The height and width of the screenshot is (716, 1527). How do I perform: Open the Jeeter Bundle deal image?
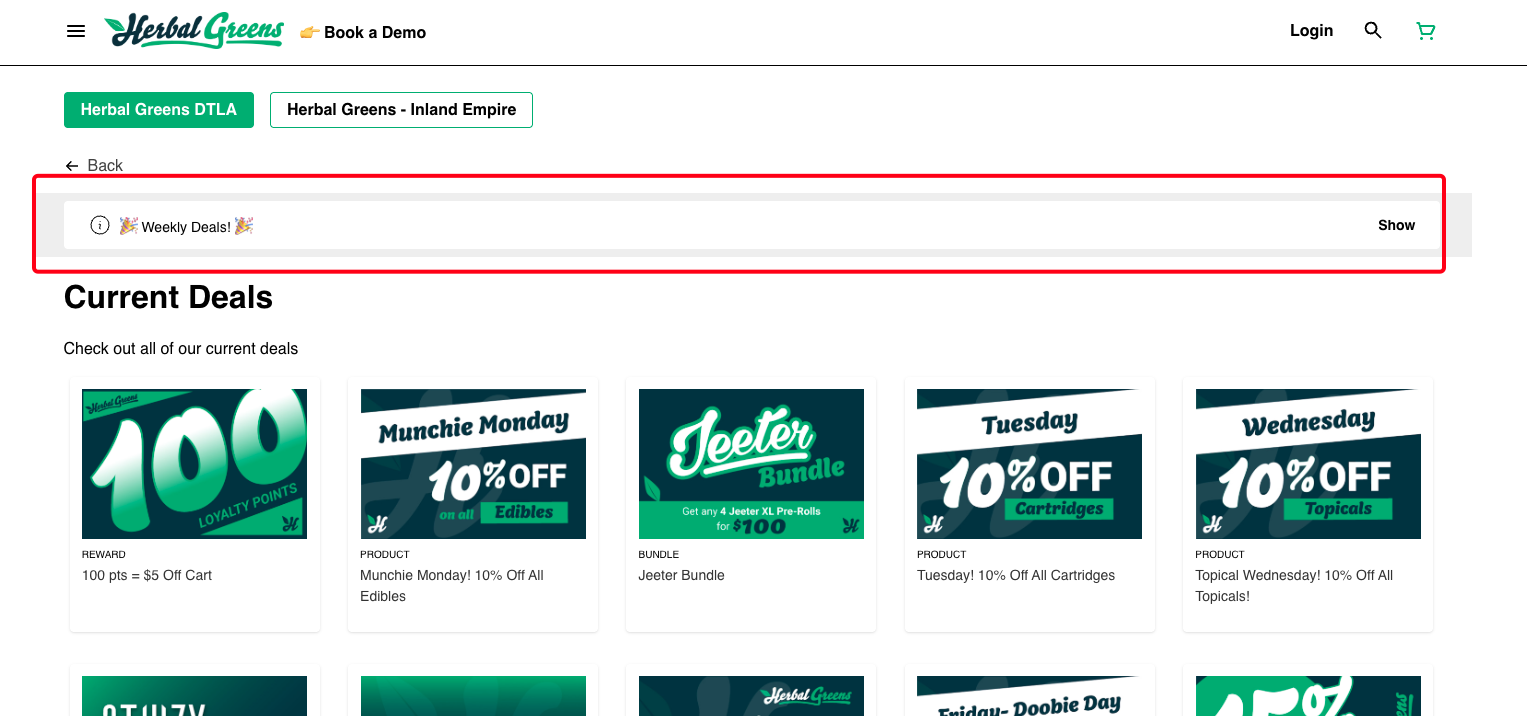point(751,464)
